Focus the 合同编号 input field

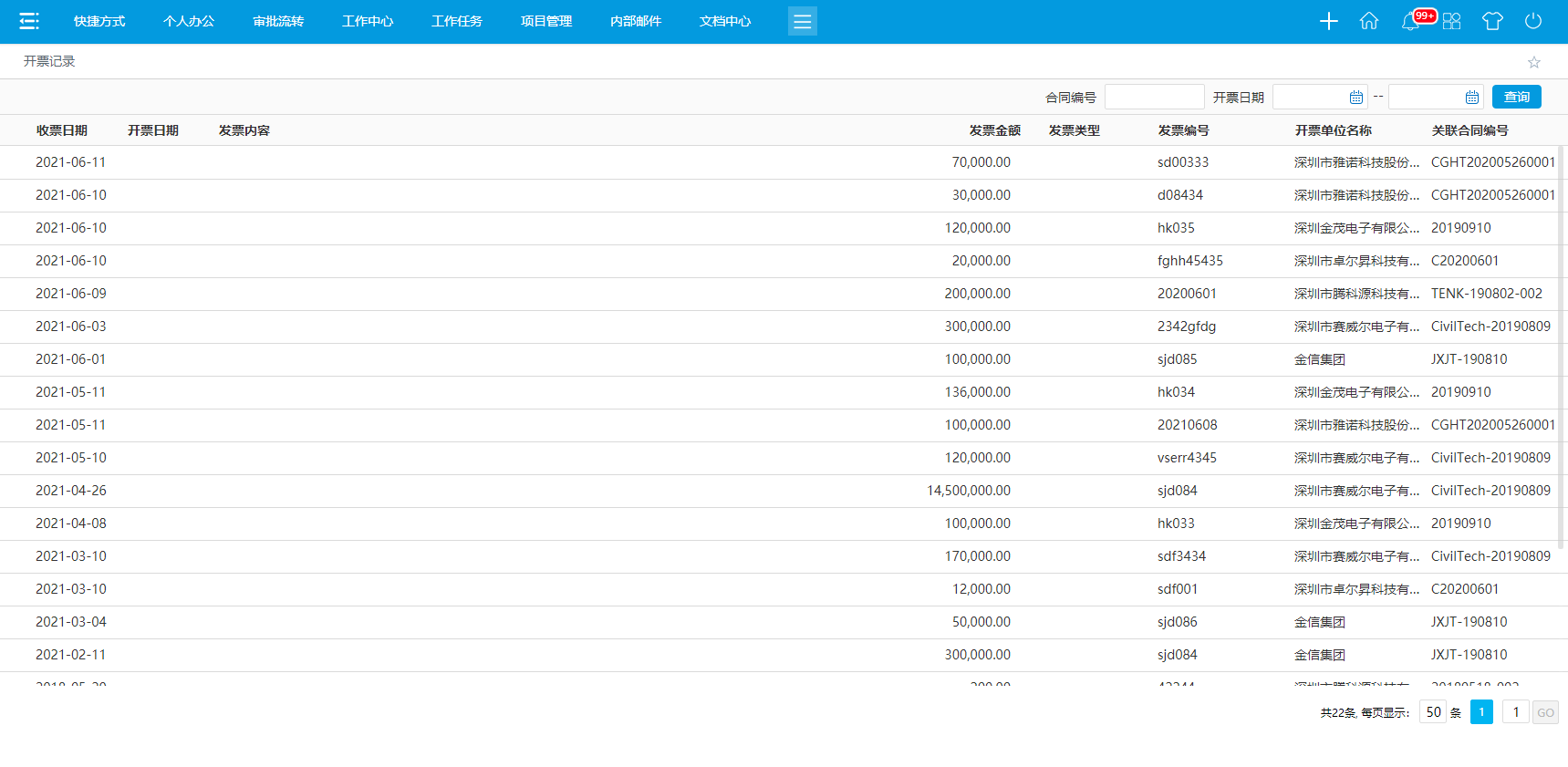(1154, 97)
